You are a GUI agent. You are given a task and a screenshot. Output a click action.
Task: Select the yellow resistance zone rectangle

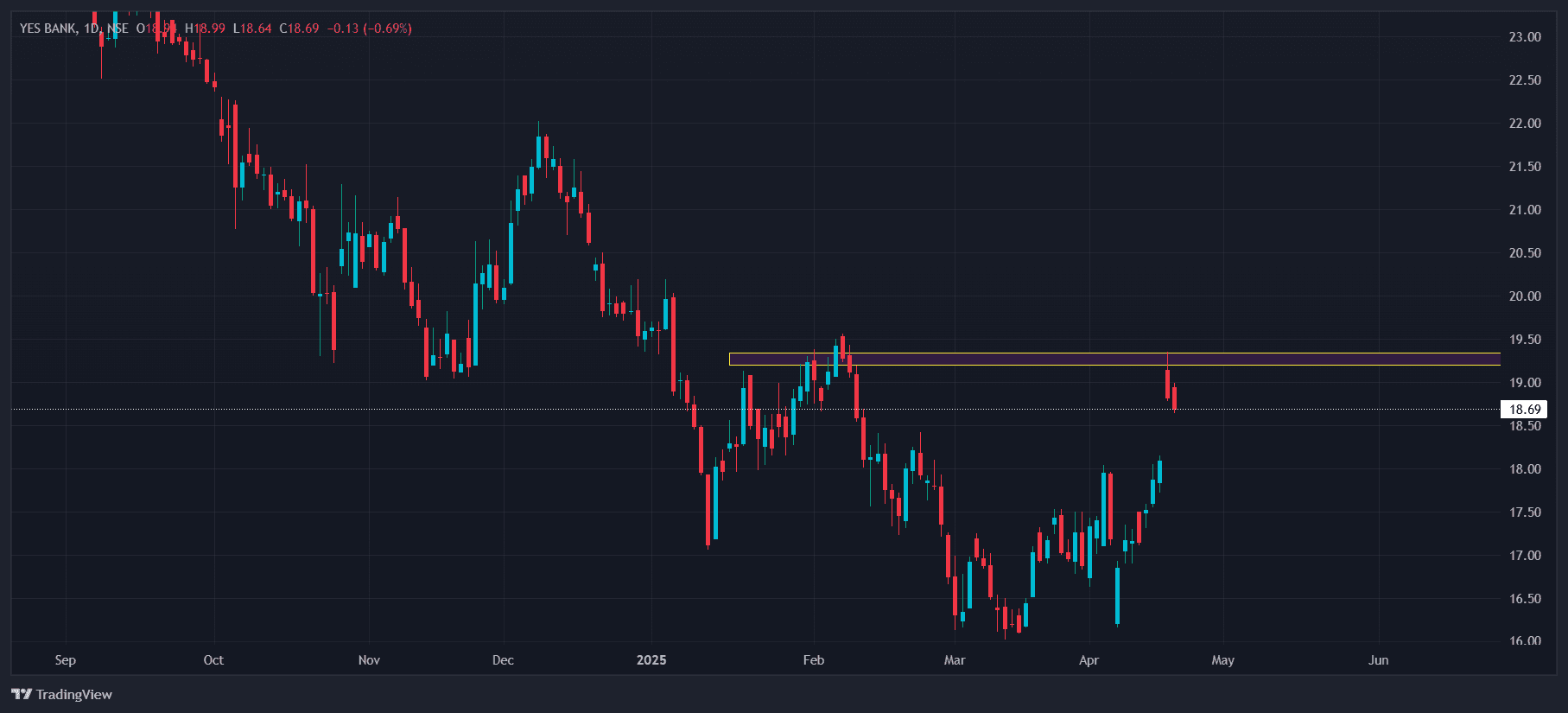(1114, 359)
